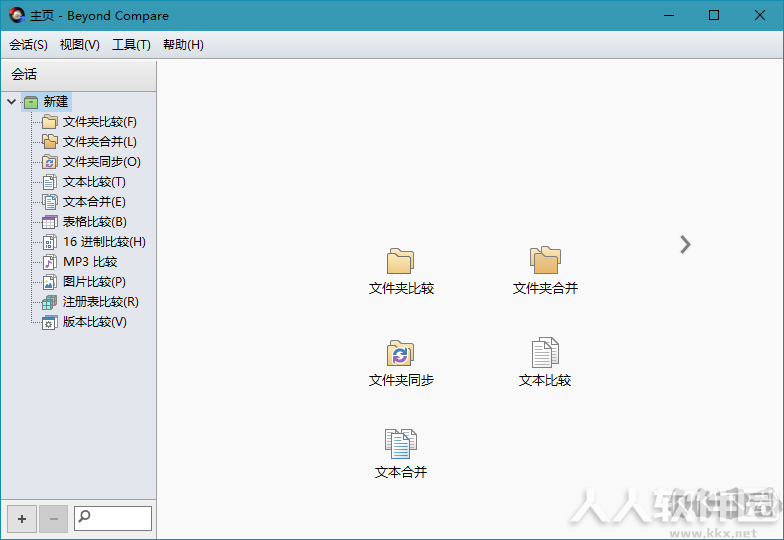Viewport: 784px width, 540px height.
Task: Click sync folder icon beside 文件夹同步(O)
Action: tap(50, 162)
